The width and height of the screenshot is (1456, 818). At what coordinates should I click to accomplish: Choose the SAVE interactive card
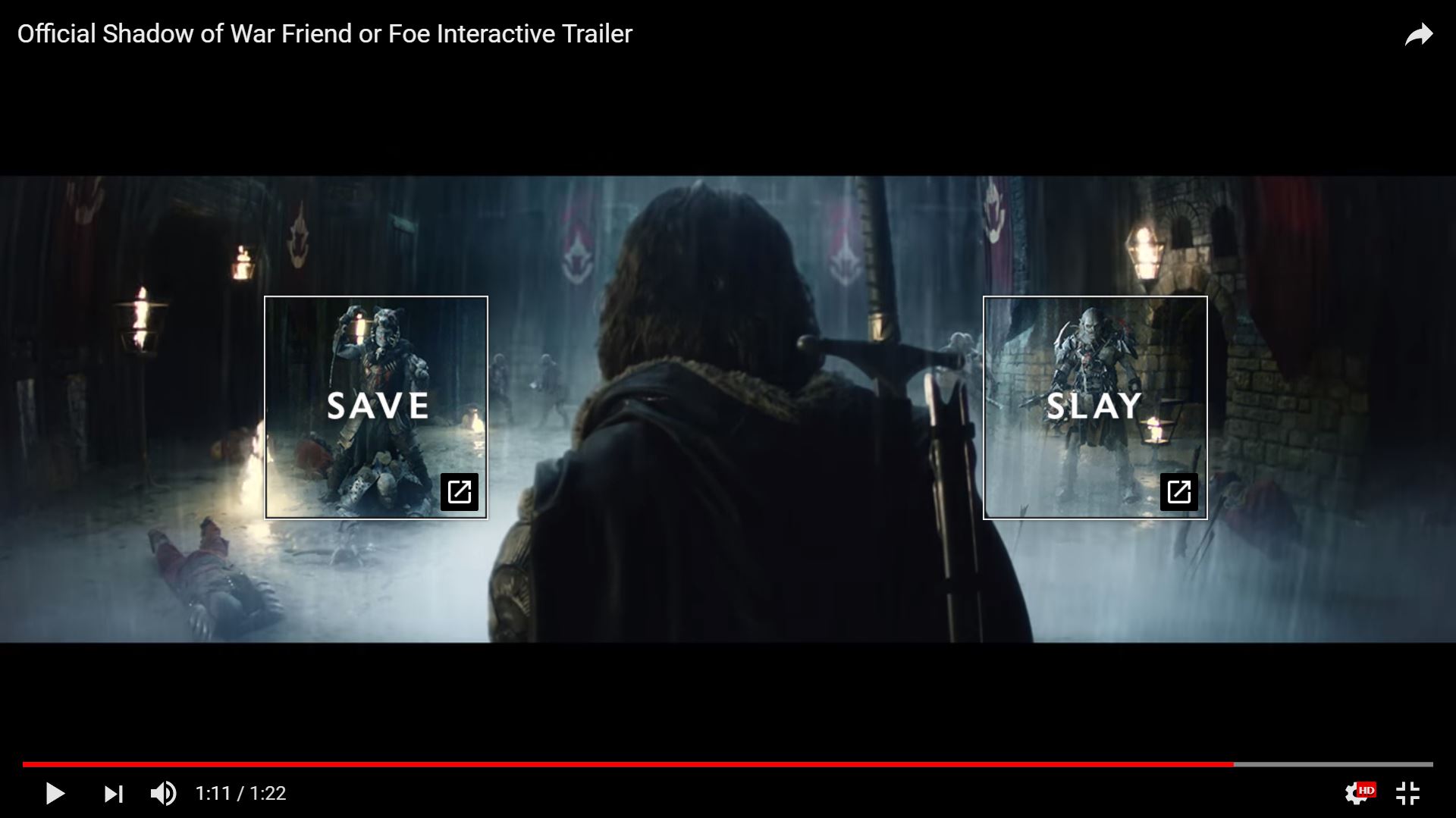coord(376,408)
